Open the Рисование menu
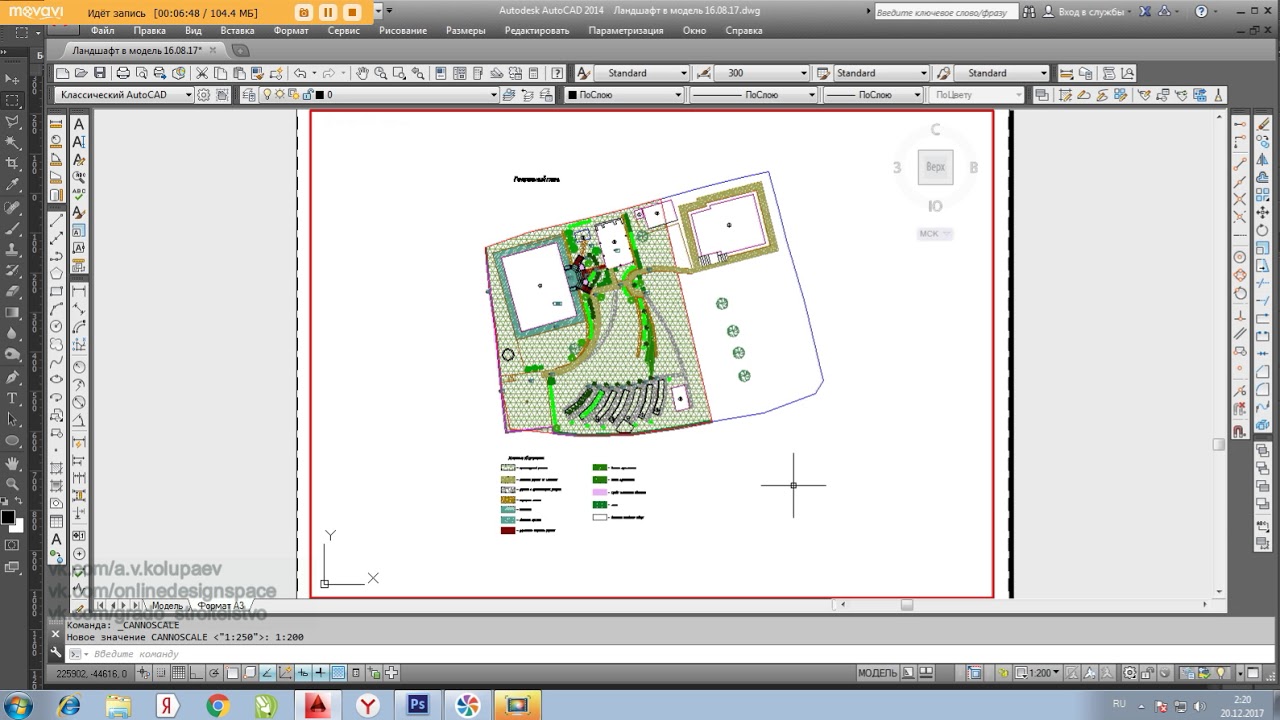Viewport: 1280px width, 720px height. 403,30
